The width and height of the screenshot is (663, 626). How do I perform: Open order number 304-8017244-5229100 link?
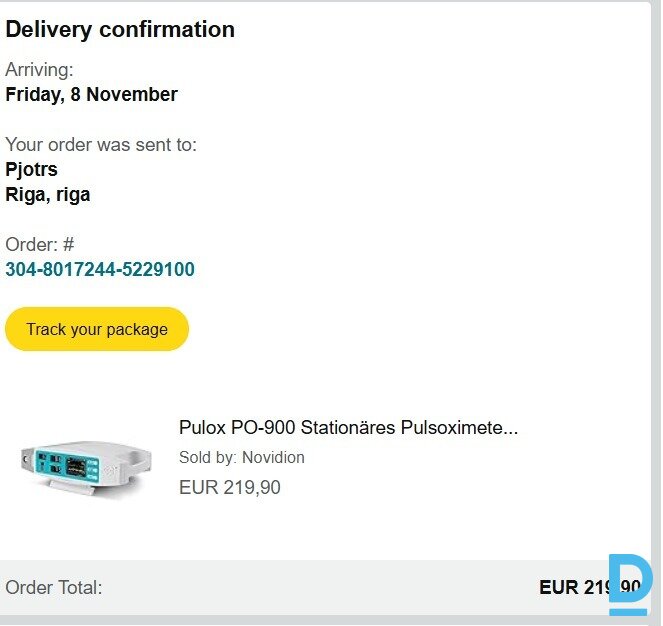100,270
